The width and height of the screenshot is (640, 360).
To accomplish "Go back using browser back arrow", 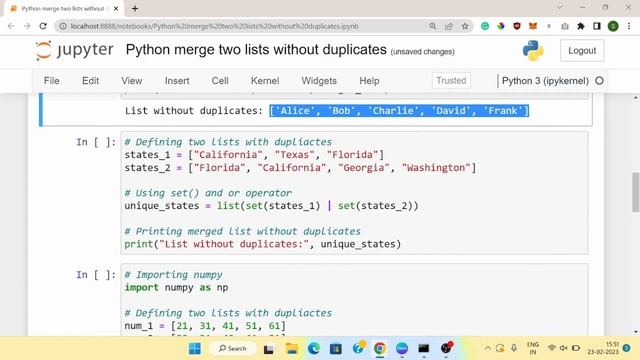I will (x=11, y=26).
